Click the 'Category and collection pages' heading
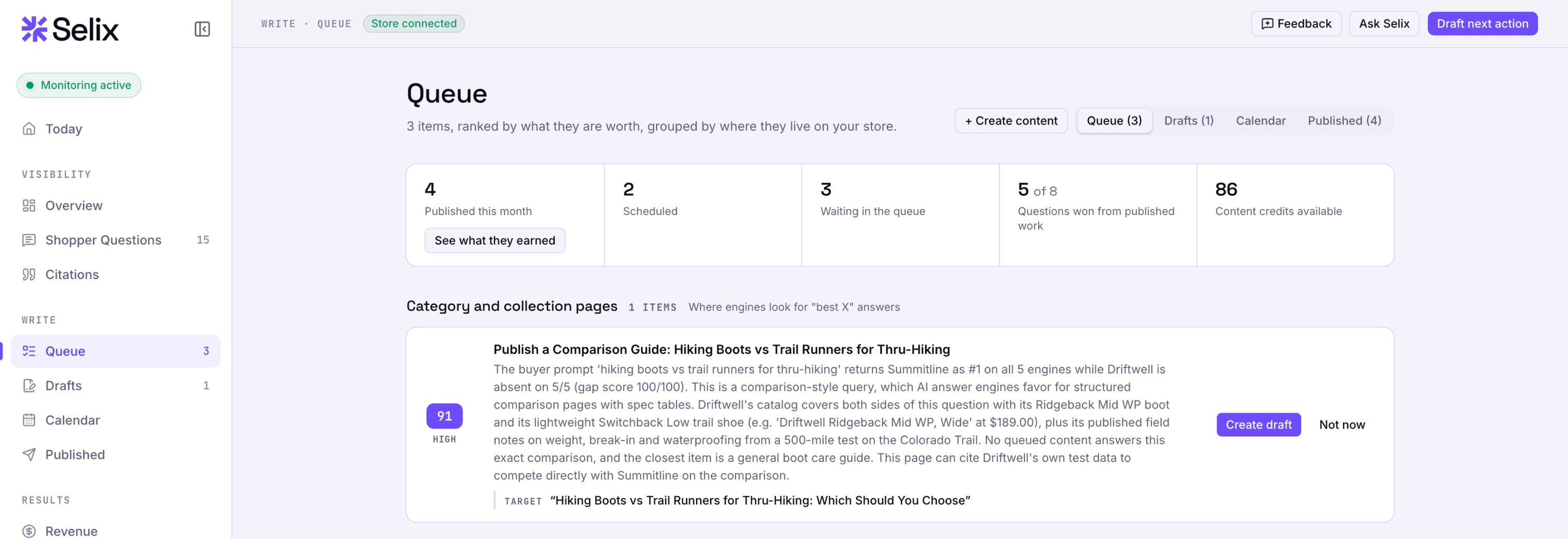This screenshot has height=539, width=1568. (x=511, y=306)
